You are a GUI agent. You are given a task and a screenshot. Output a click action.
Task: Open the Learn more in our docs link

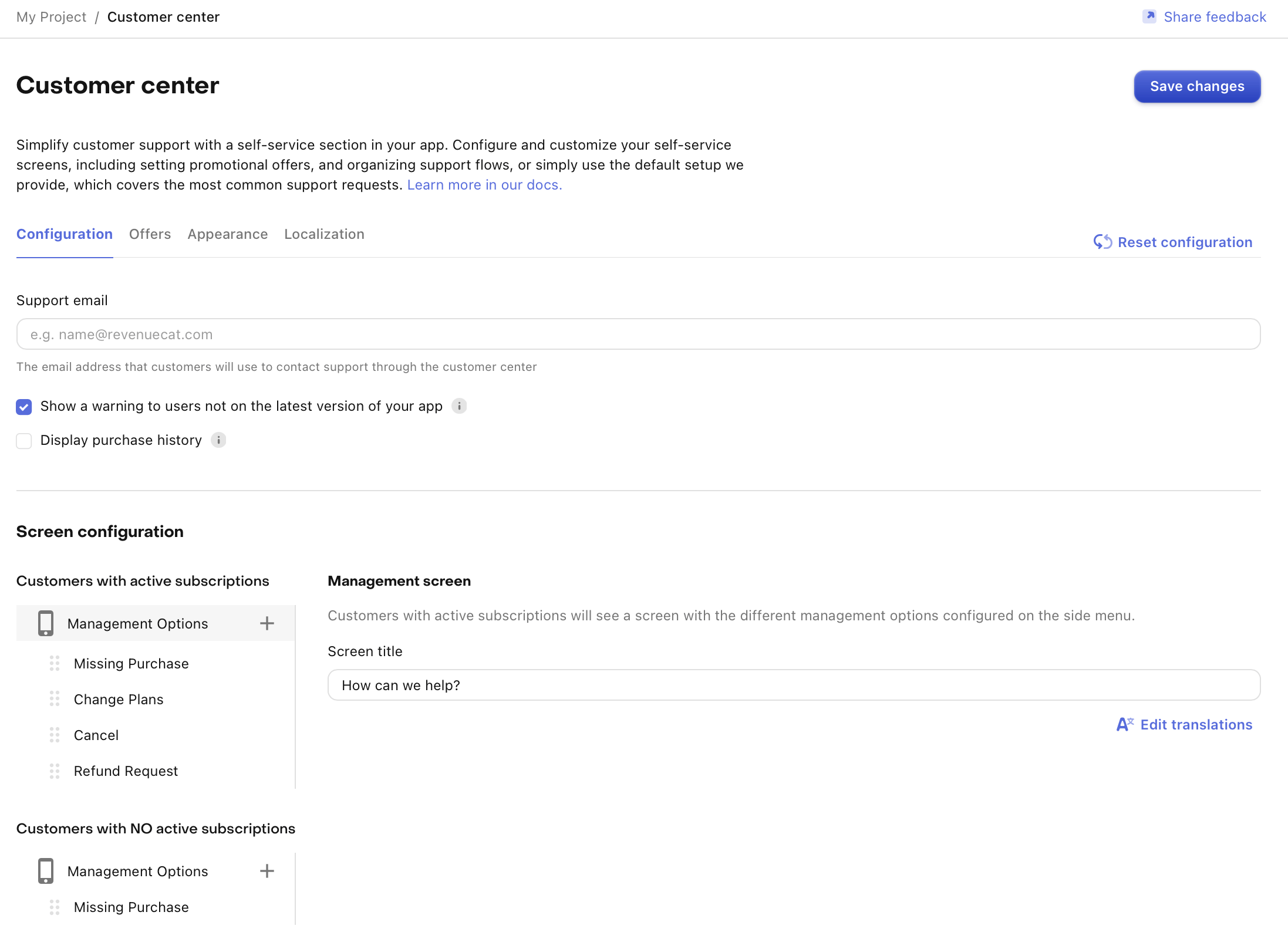(484, 184)
